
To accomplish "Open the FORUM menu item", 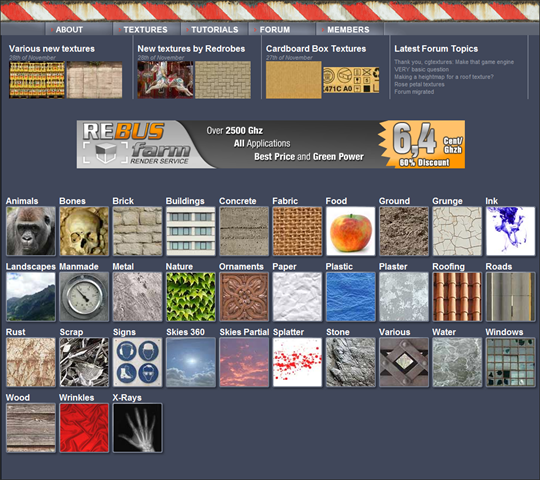I will coord(274,30).
